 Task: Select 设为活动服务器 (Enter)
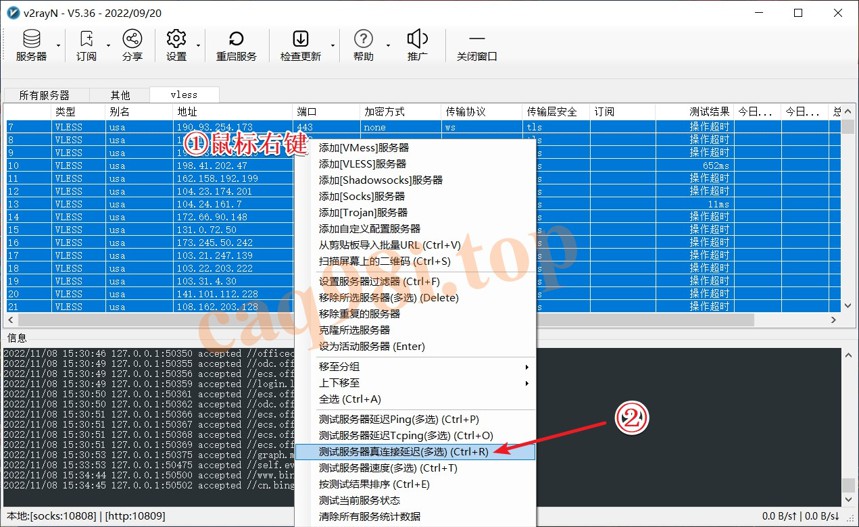415,346
